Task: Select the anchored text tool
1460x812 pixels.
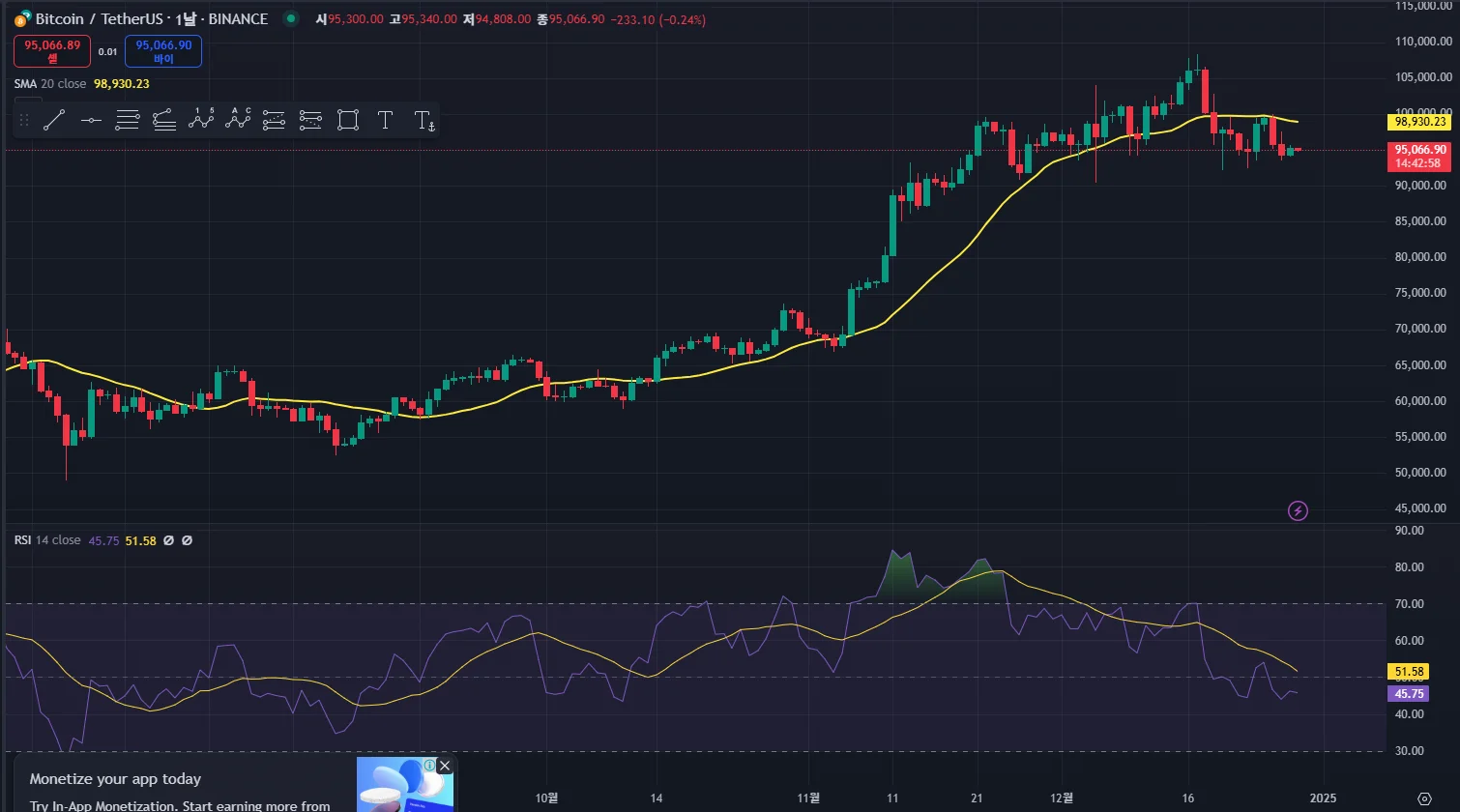Action: pos(423,120)
